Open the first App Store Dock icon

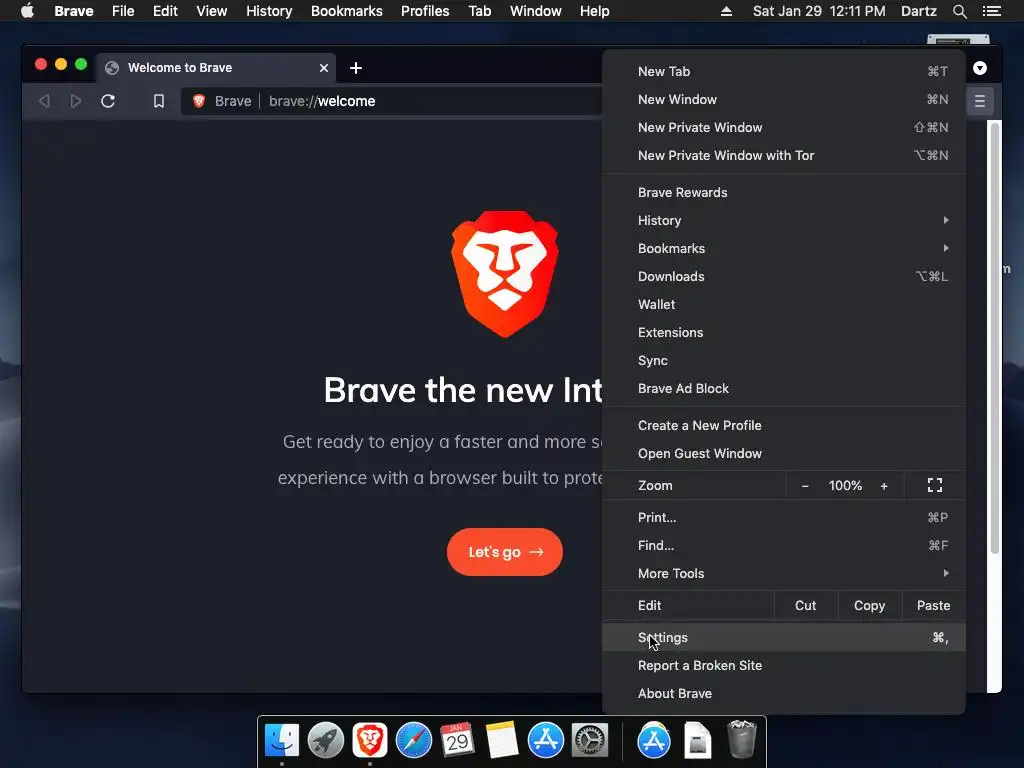[546, 741]
